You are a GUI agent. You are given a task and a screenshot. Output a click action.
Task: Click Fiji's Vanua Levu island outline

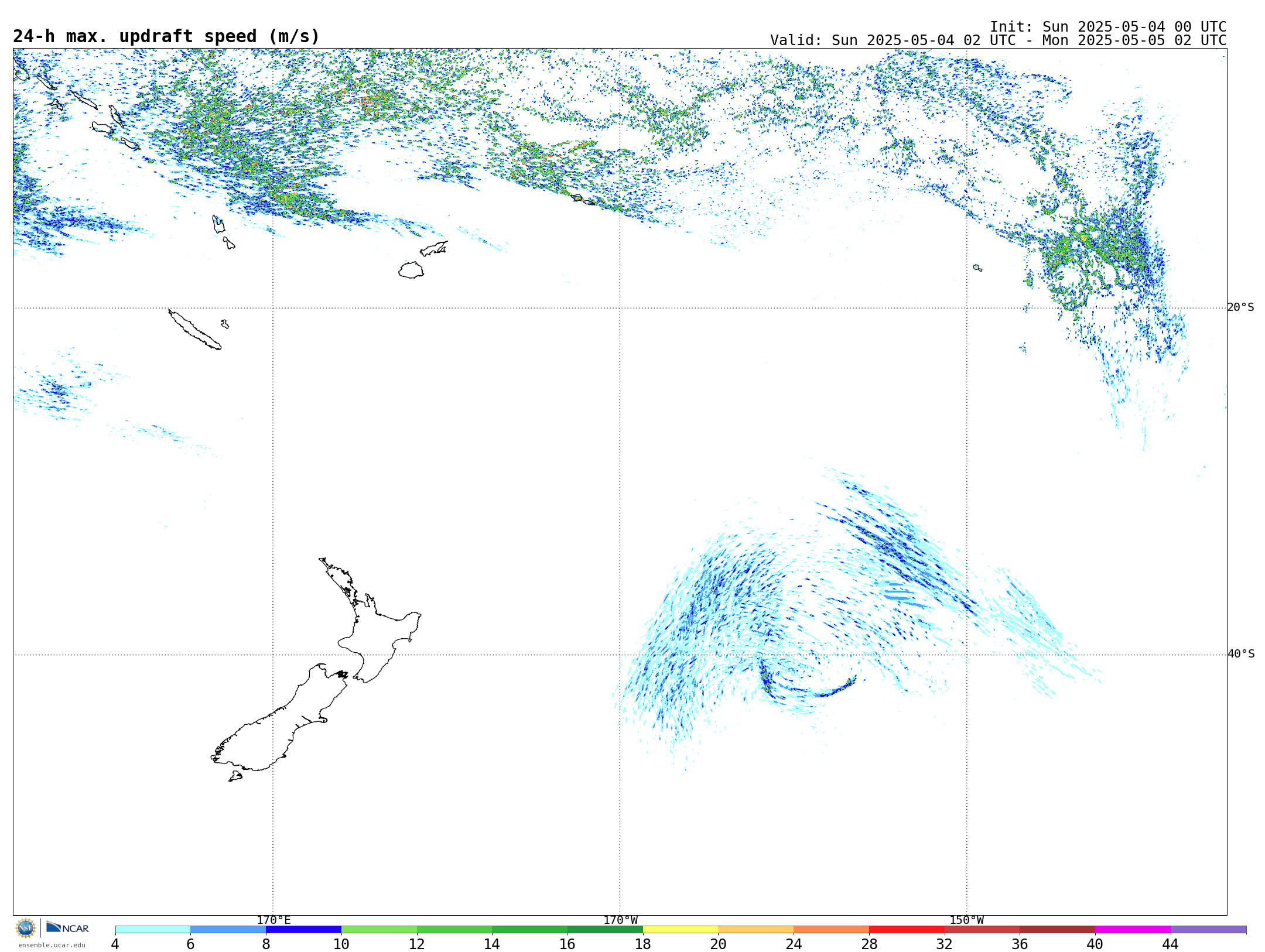pyautogui.click(x=434, y=249)
